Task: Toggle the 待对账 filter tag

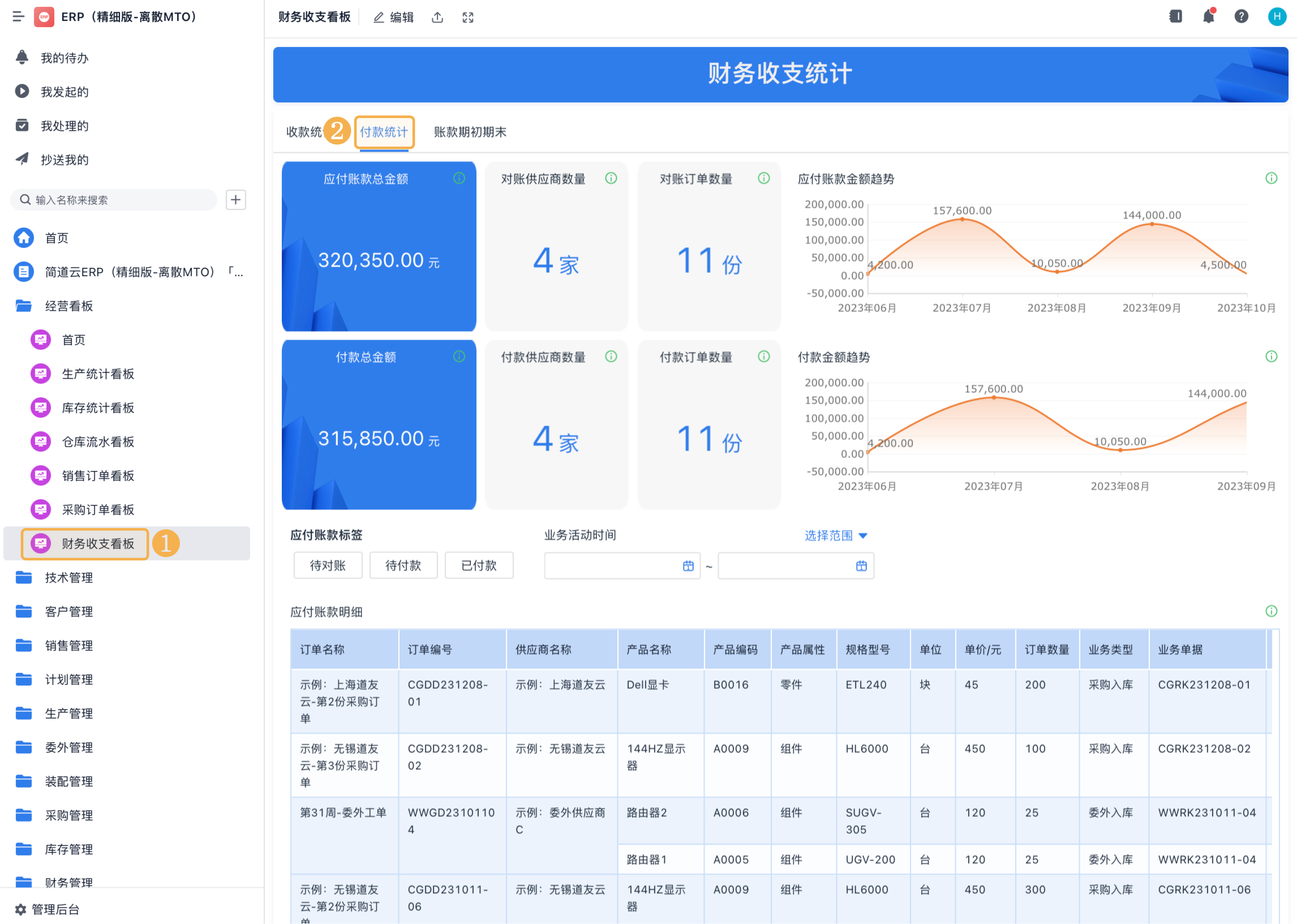Action: [x=328, y=566]
